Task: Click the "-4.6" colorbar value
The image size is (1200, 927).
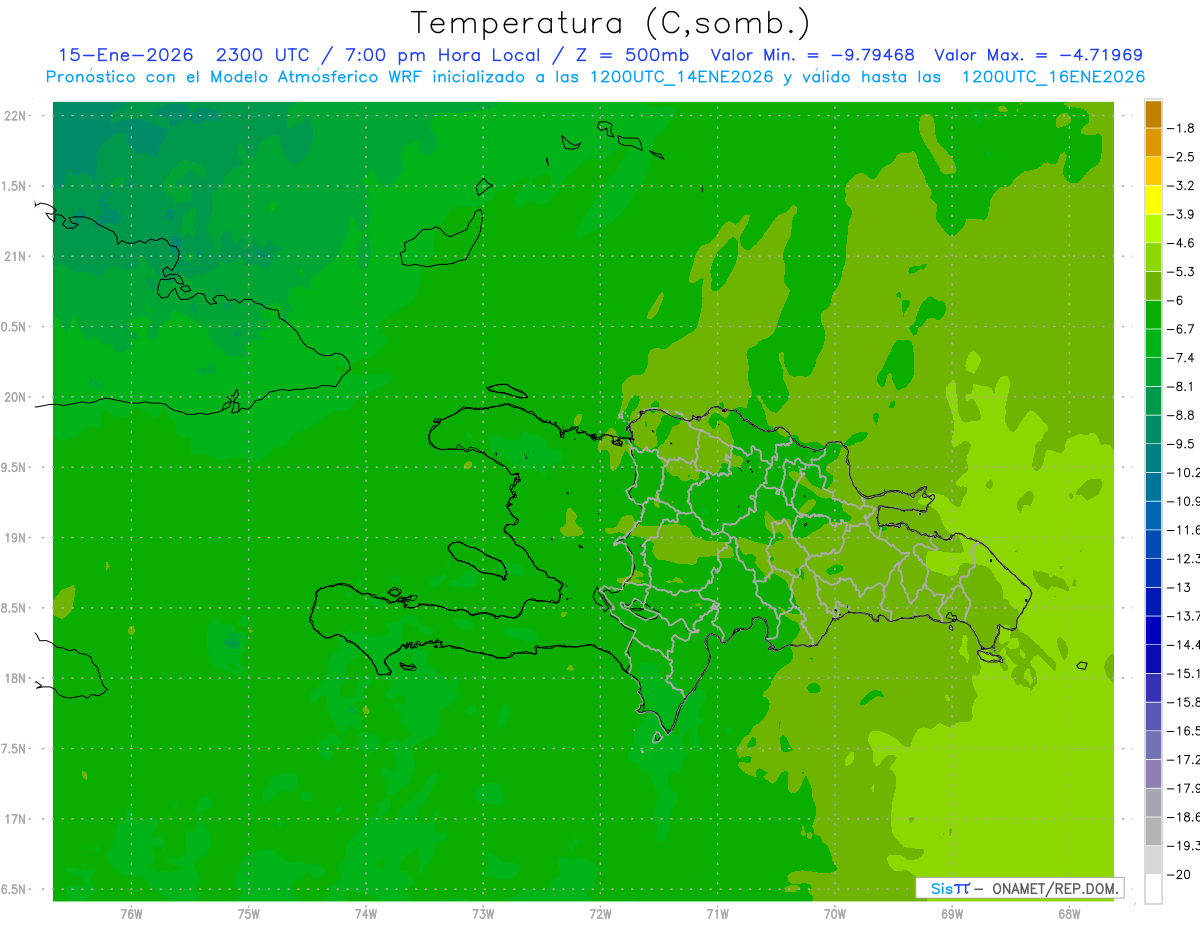Action: pyautogui.click(x=1182, y=243)
